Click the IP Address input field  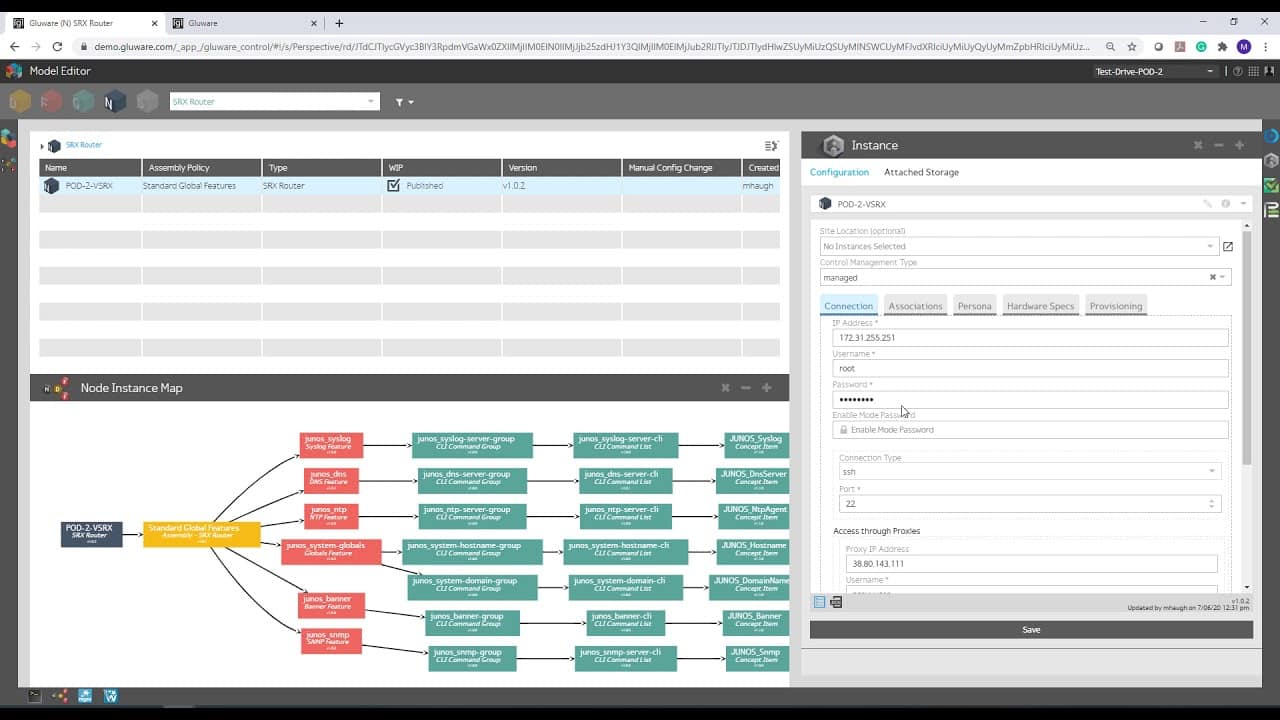click(x=1030, y=338)
